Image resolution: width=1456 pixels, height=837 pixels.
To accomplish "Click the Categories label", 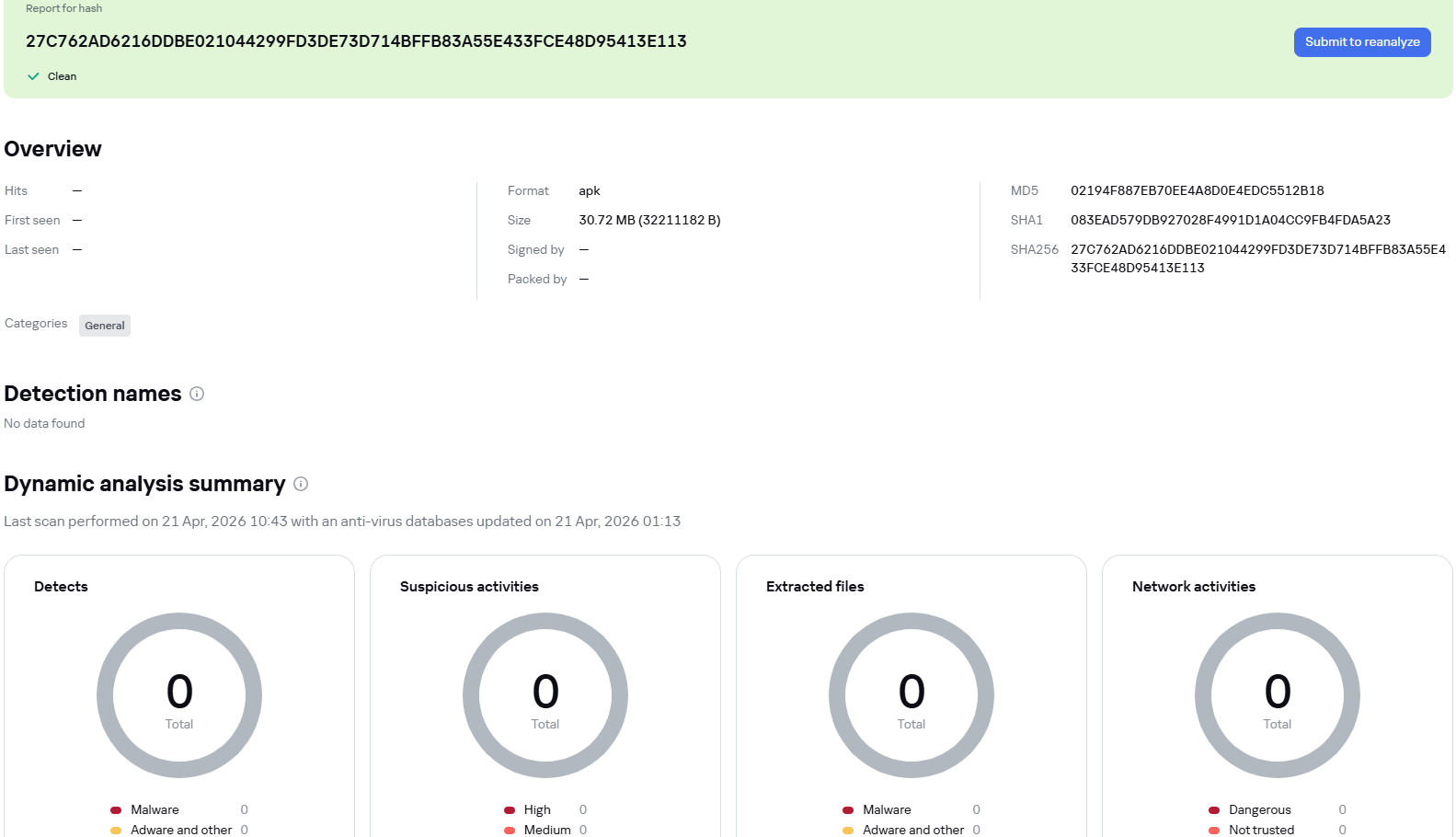I will pos(36,323).
